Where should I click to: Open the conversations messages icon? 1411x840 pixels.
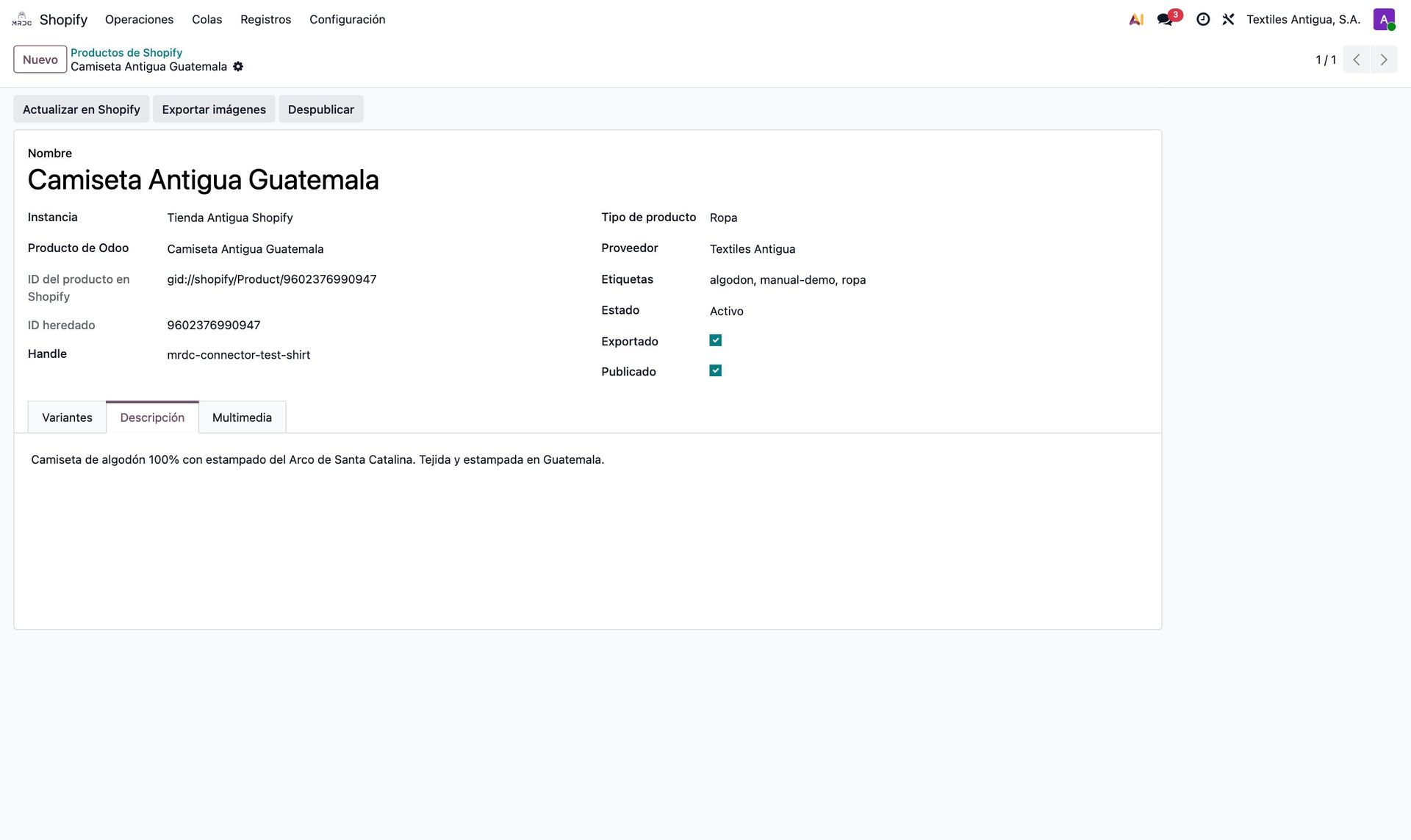(1166, 20)
